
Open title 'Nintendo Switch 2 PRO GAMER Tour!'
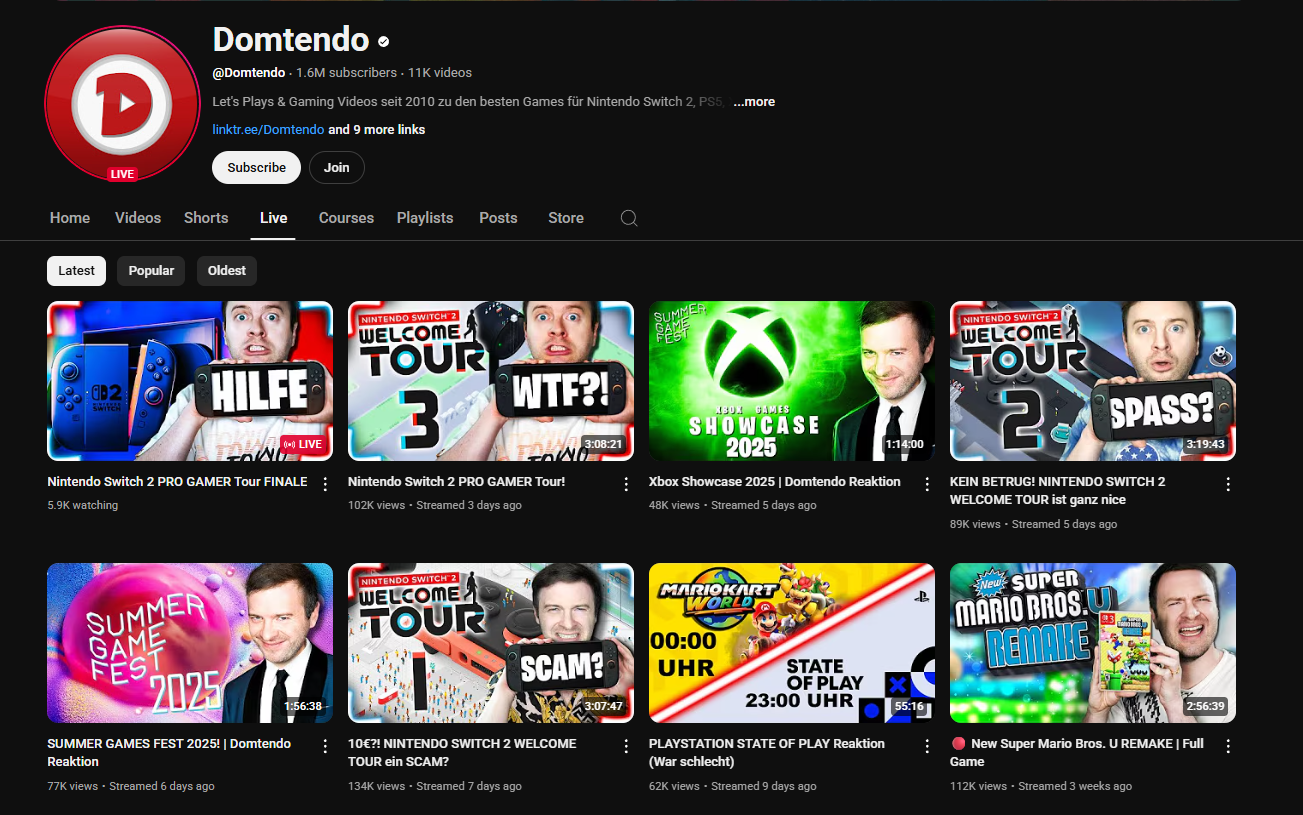tap(456, 482)
